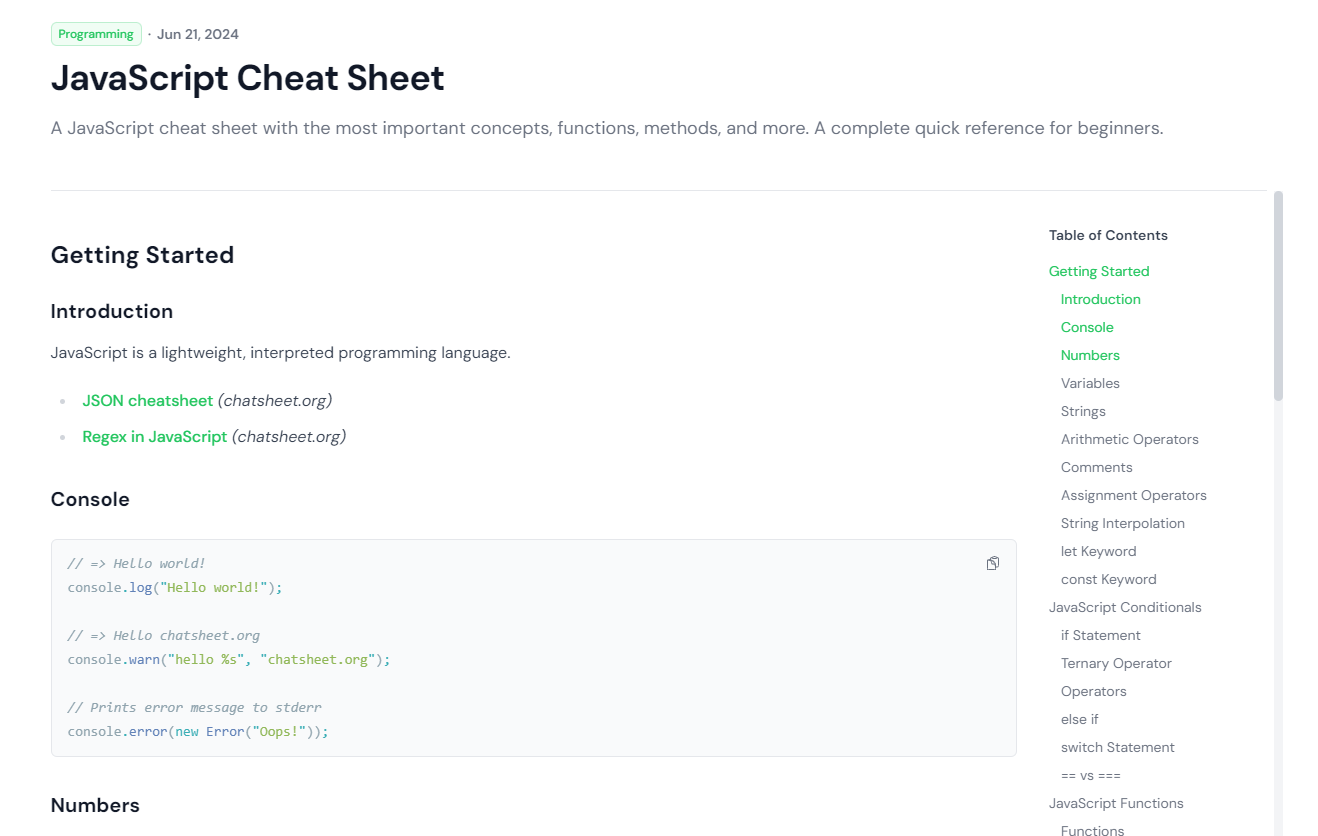Select Introduction in the Table of Contents

point(1100,299)
